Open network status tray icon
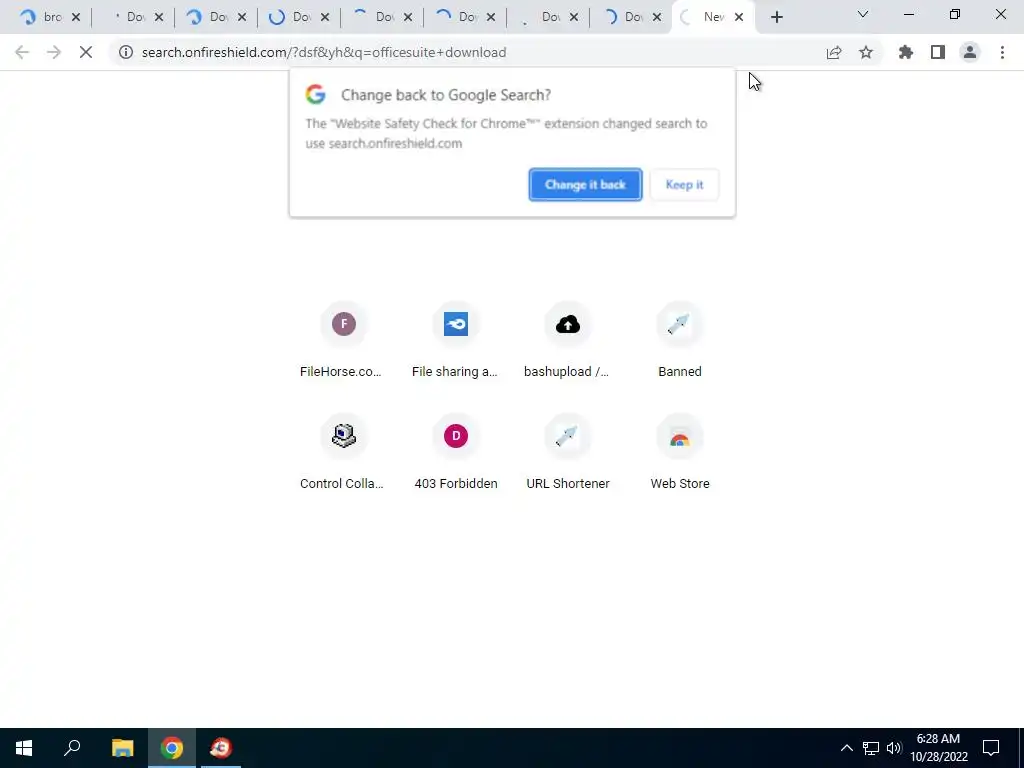The width and height of the screenshot is (1024, 768). click(871, 748)
